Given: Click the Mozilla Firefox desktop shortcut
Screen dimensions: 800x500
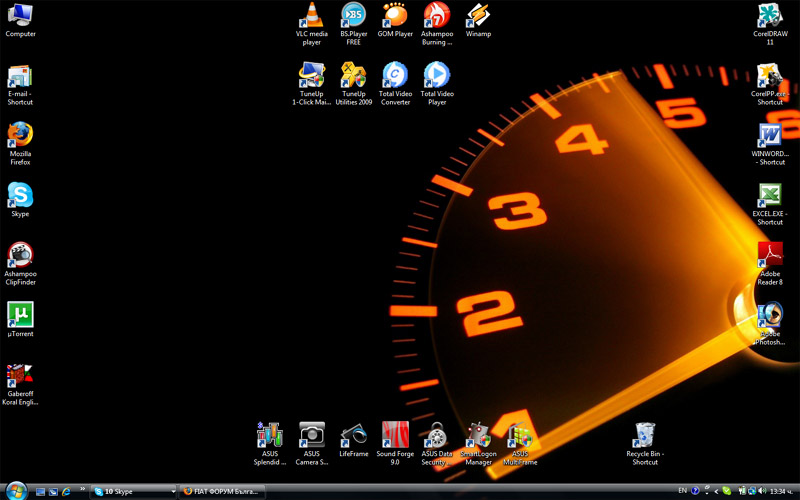Looking at the screenshot, I should click(20, 135).
